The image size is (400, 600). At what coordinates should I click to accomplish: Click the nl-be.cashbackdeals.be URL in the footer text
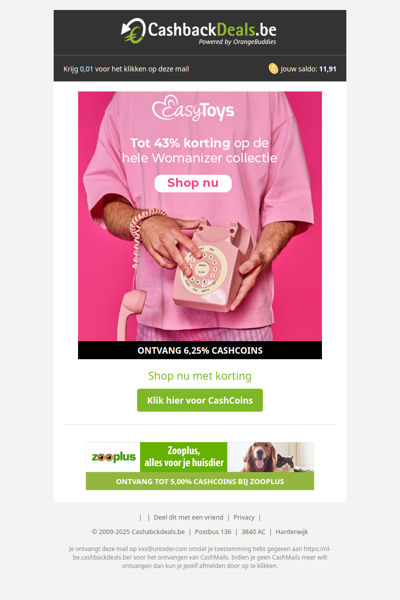202,553
